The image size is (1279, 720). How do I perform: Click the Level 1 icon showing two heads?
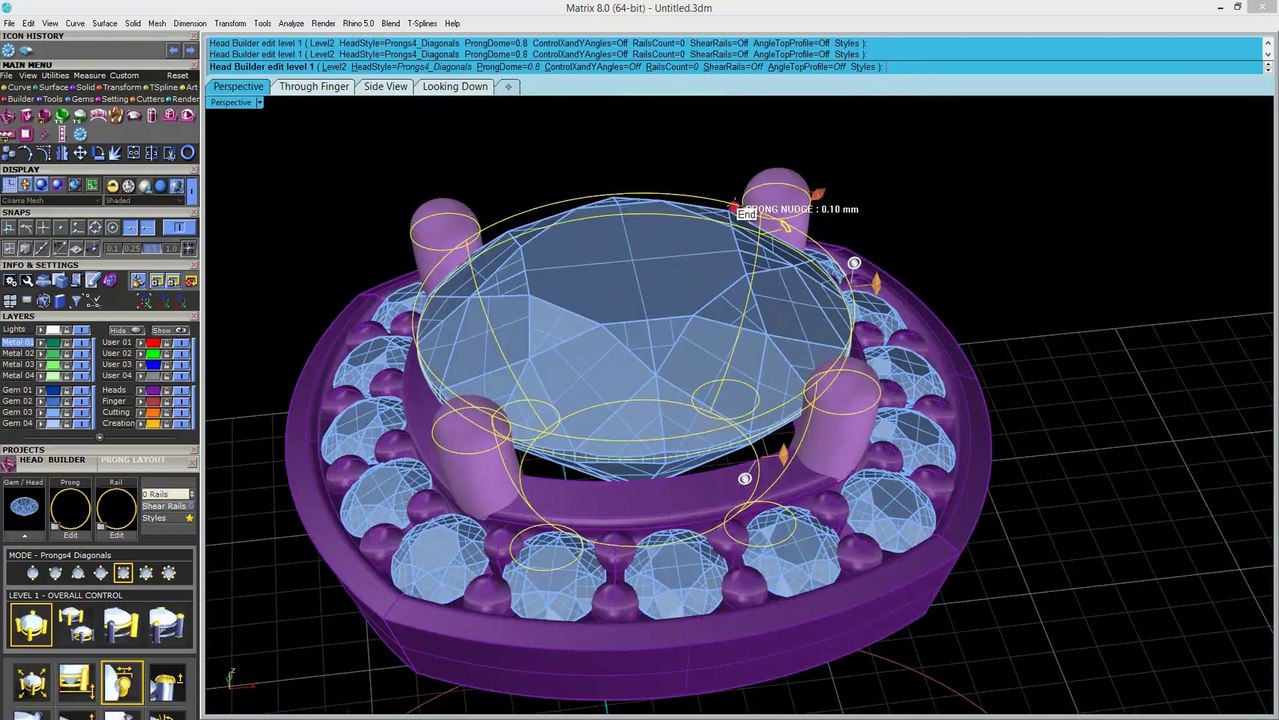pos(76,625)
